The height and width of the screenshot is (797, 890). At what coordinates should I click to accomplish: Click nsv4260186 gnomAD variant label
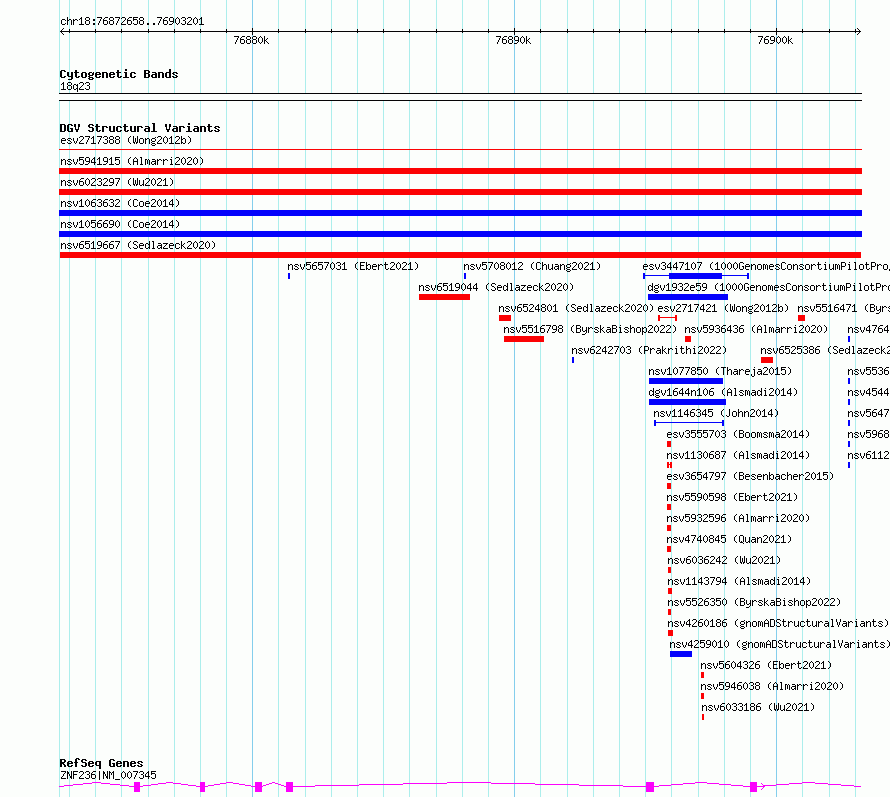tap(778, 623)
